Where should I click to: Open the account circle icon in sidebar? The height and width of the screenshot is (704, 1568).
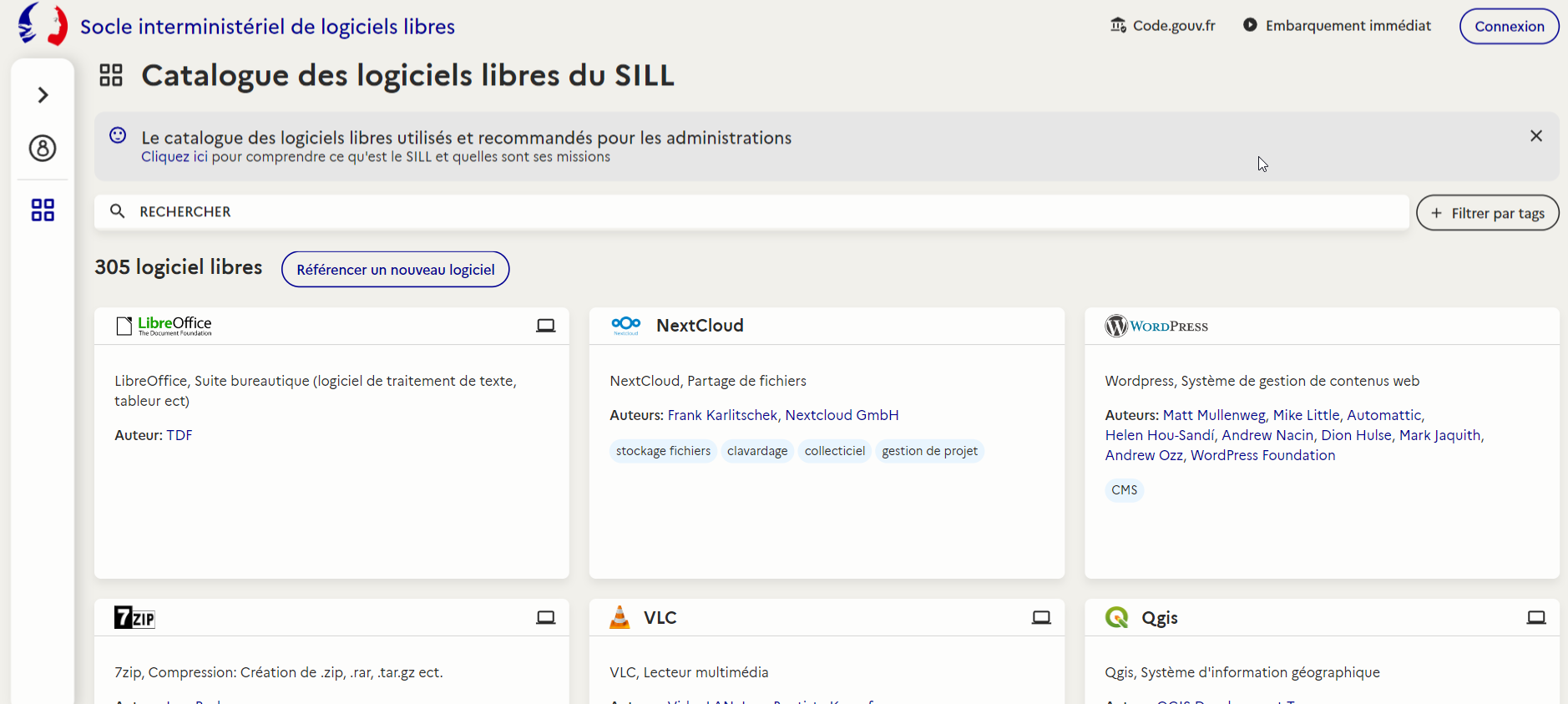(43, 149)
